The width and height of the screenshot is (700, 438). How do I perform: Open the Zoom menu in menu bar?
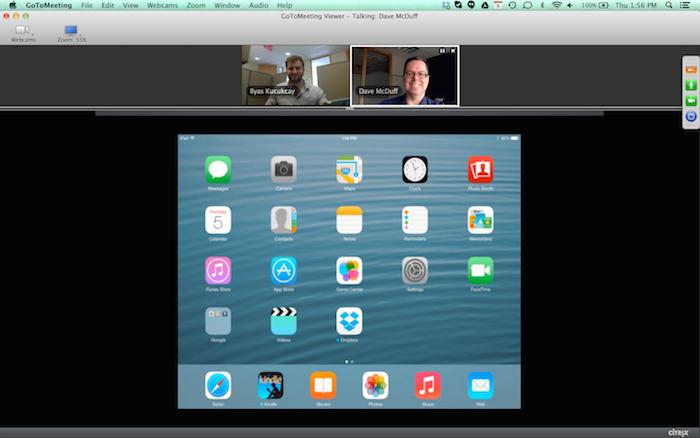point(196,5)
